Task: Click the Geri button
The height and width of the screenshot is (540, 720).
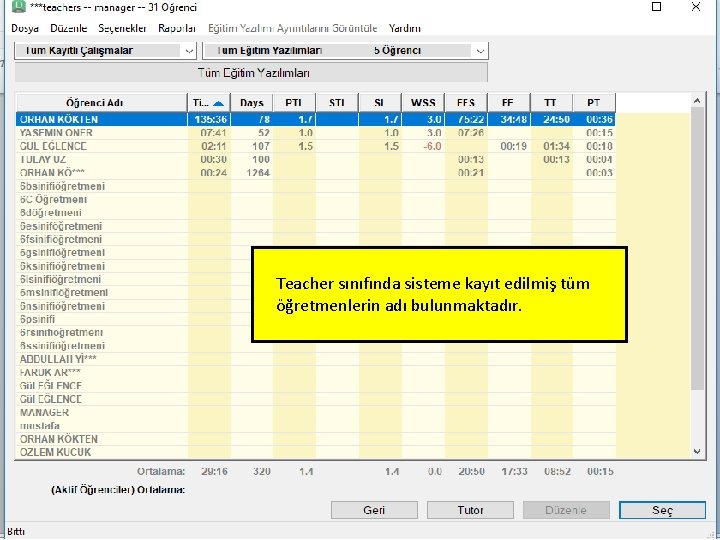Action: point(374,510)
